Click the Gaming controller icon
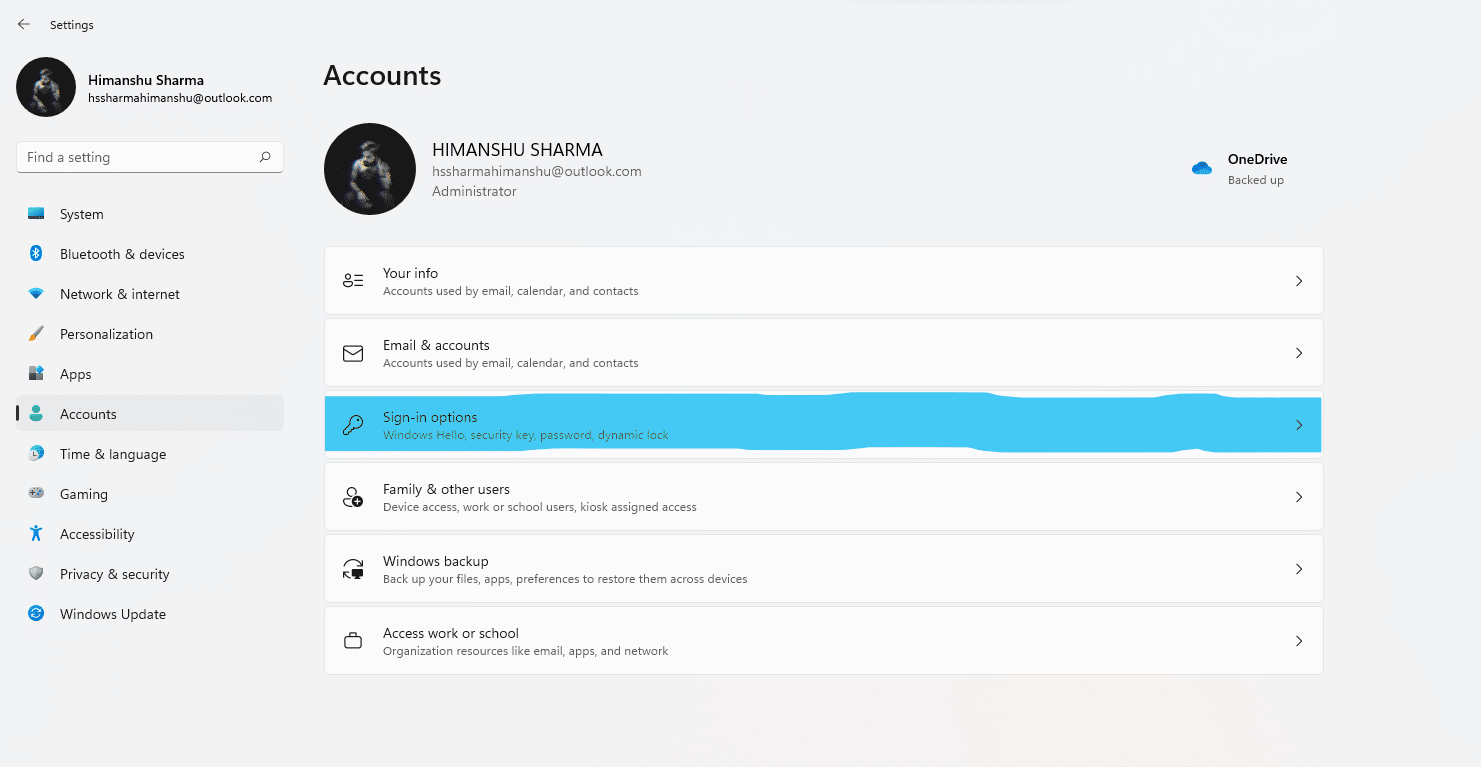Image resolution: width=1481 pixels, height=767 pixels. [36, 493]
